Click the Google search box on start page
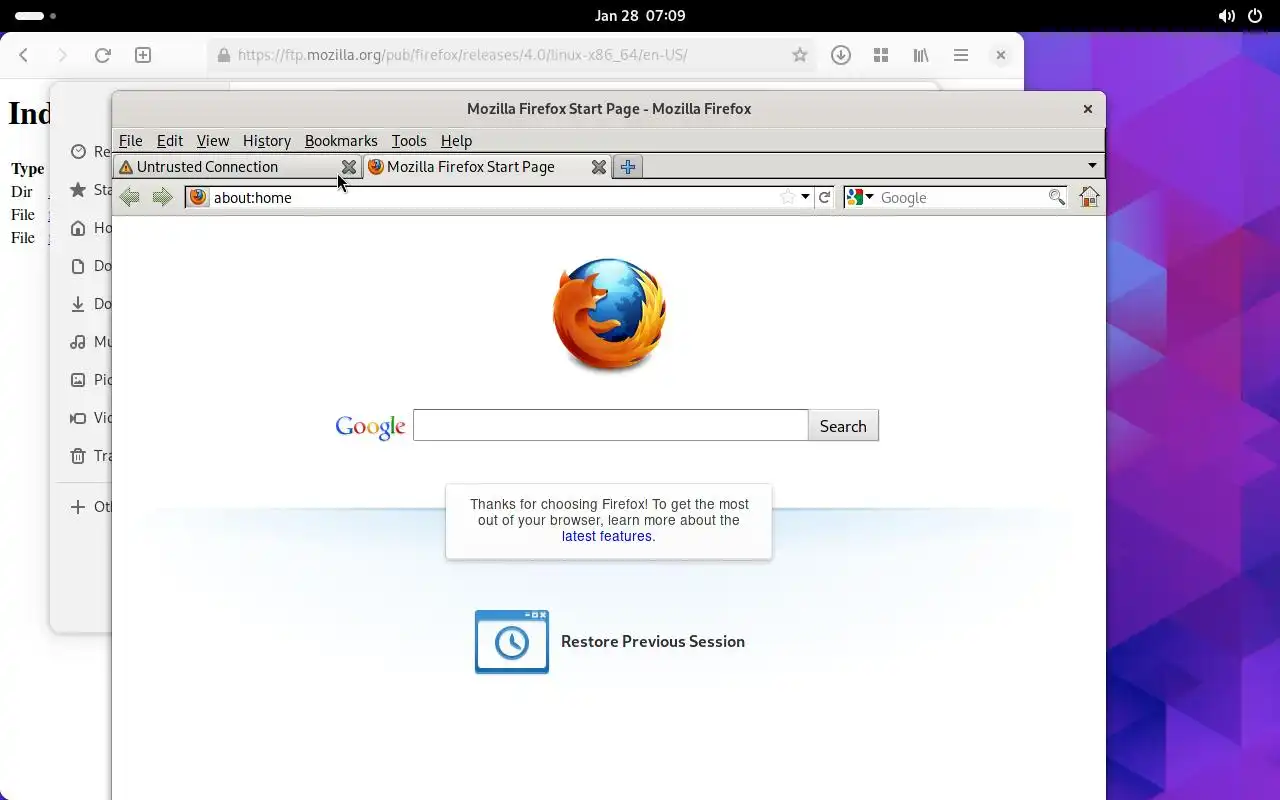Image resolution: width=1280 pixels, height=800 pixels. coord(610,425)
